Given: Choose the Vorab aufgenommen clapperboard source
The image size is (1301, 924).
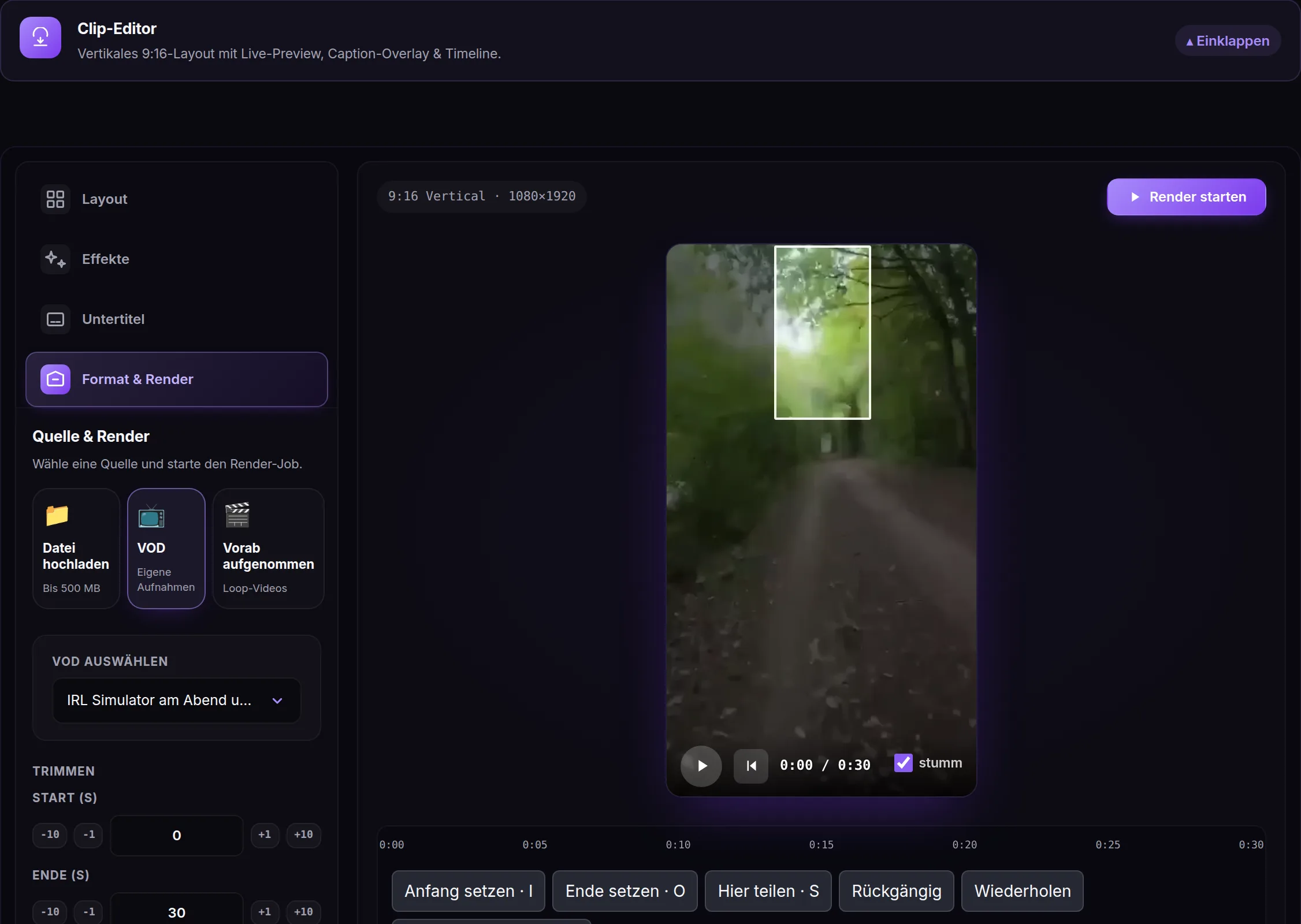Looking at the screenshot, I should pos(269,549).
